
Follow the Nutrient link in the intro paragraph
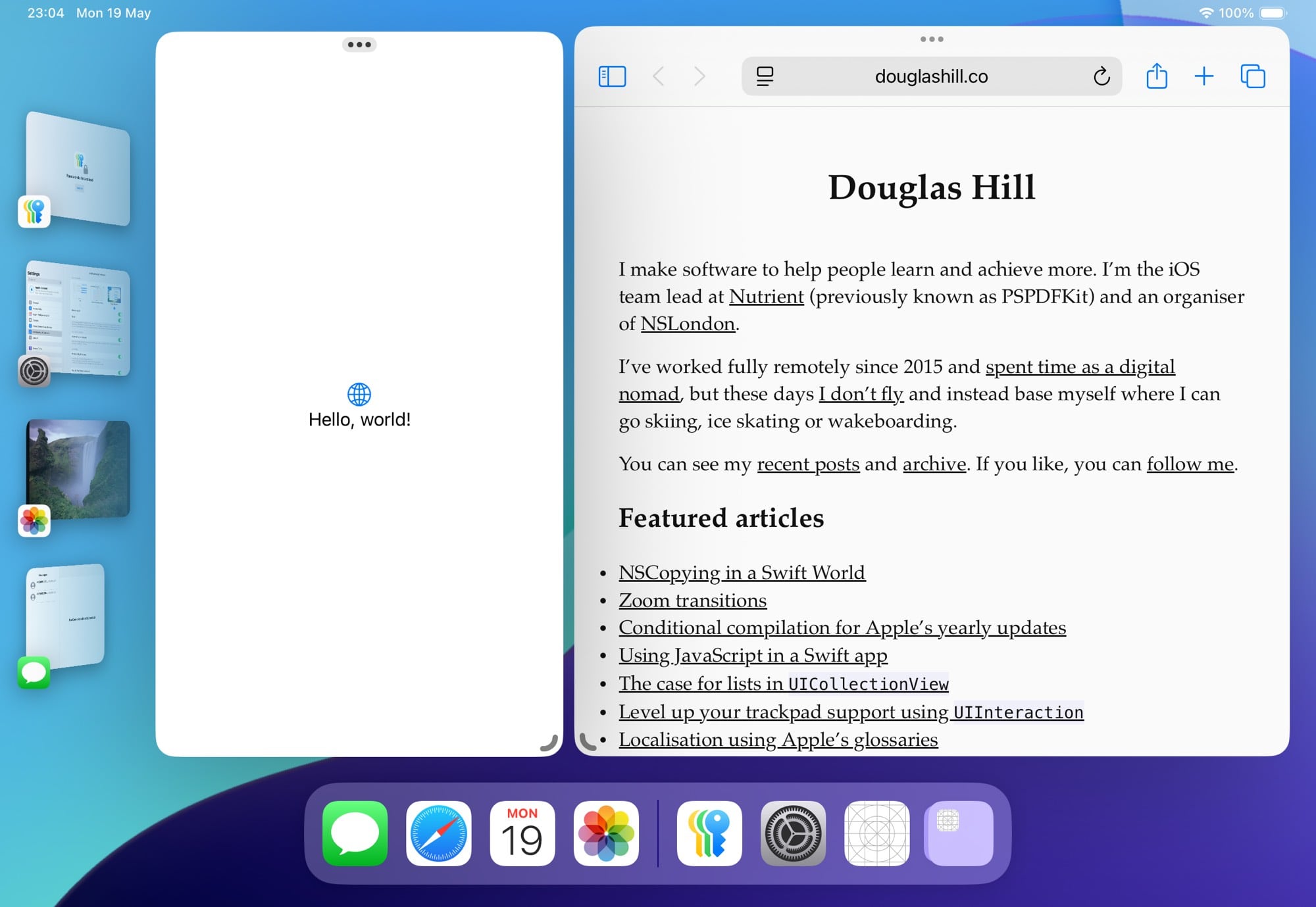click(x=765, y=297)
